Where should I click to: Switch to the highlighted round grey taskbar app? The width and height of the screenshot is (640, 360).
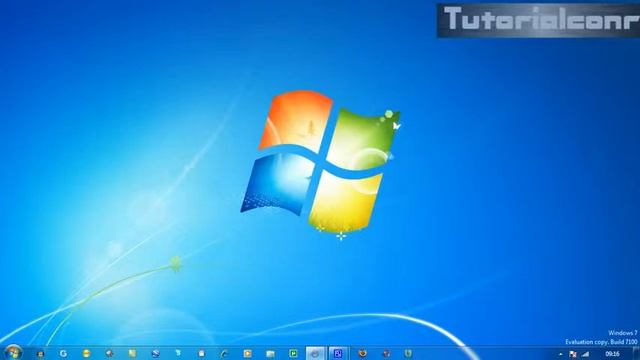316,353
